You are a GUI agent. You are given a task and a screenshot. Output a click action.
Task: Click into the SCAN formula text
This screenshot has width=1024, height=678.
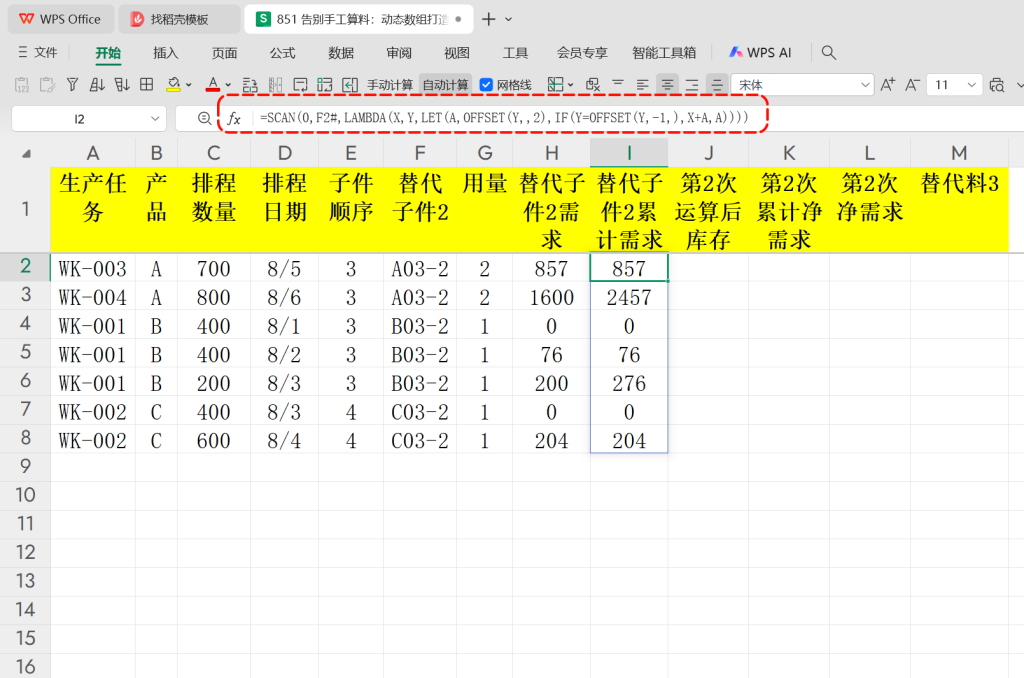point(504,118)
